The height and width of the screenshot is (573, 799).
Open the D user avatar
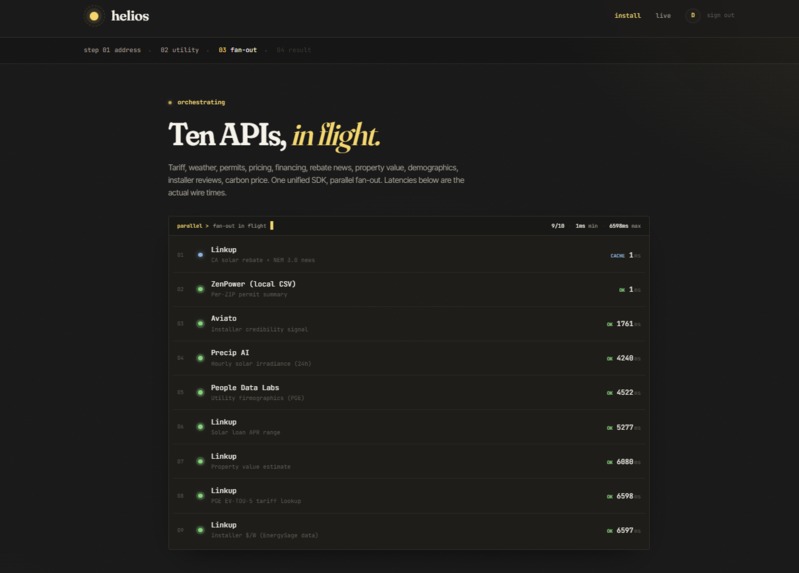point(693,15)
